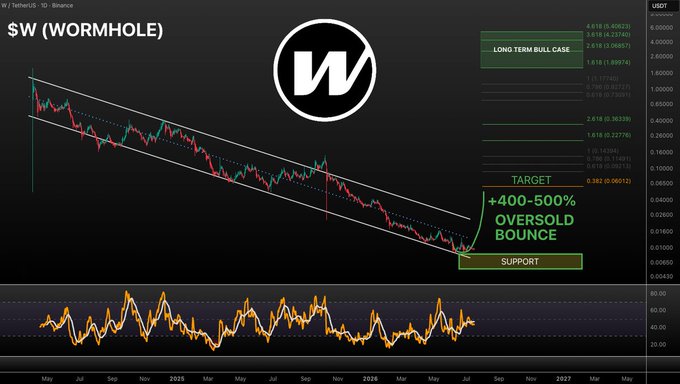Click the 0.06500 price axis label
The image size is (680, 384).
(661, 184)
